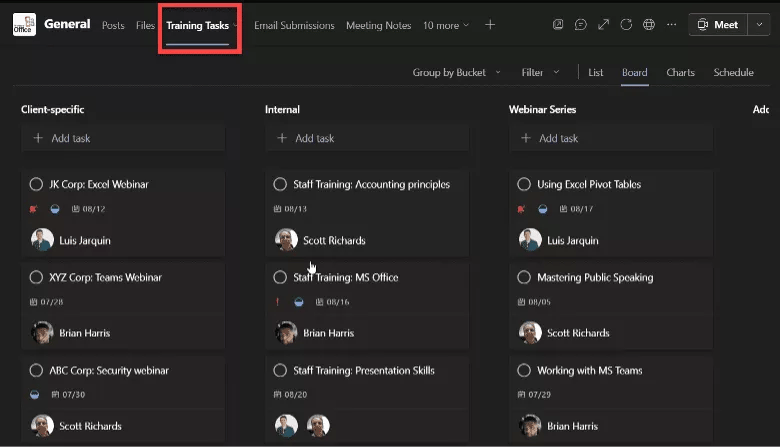Expand the 10 more tabs list
Image resolution: width=780 pixels, height=448 pixels.
click(x=446, y=25)
